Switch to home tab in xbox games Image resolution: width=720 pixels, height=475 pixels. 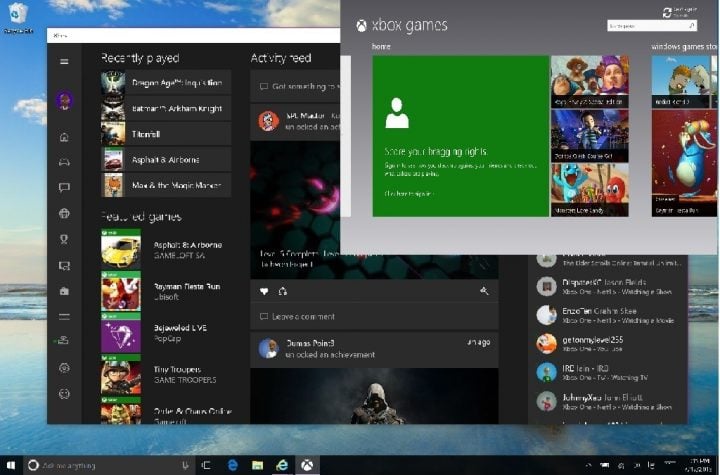tap(381, 46)
